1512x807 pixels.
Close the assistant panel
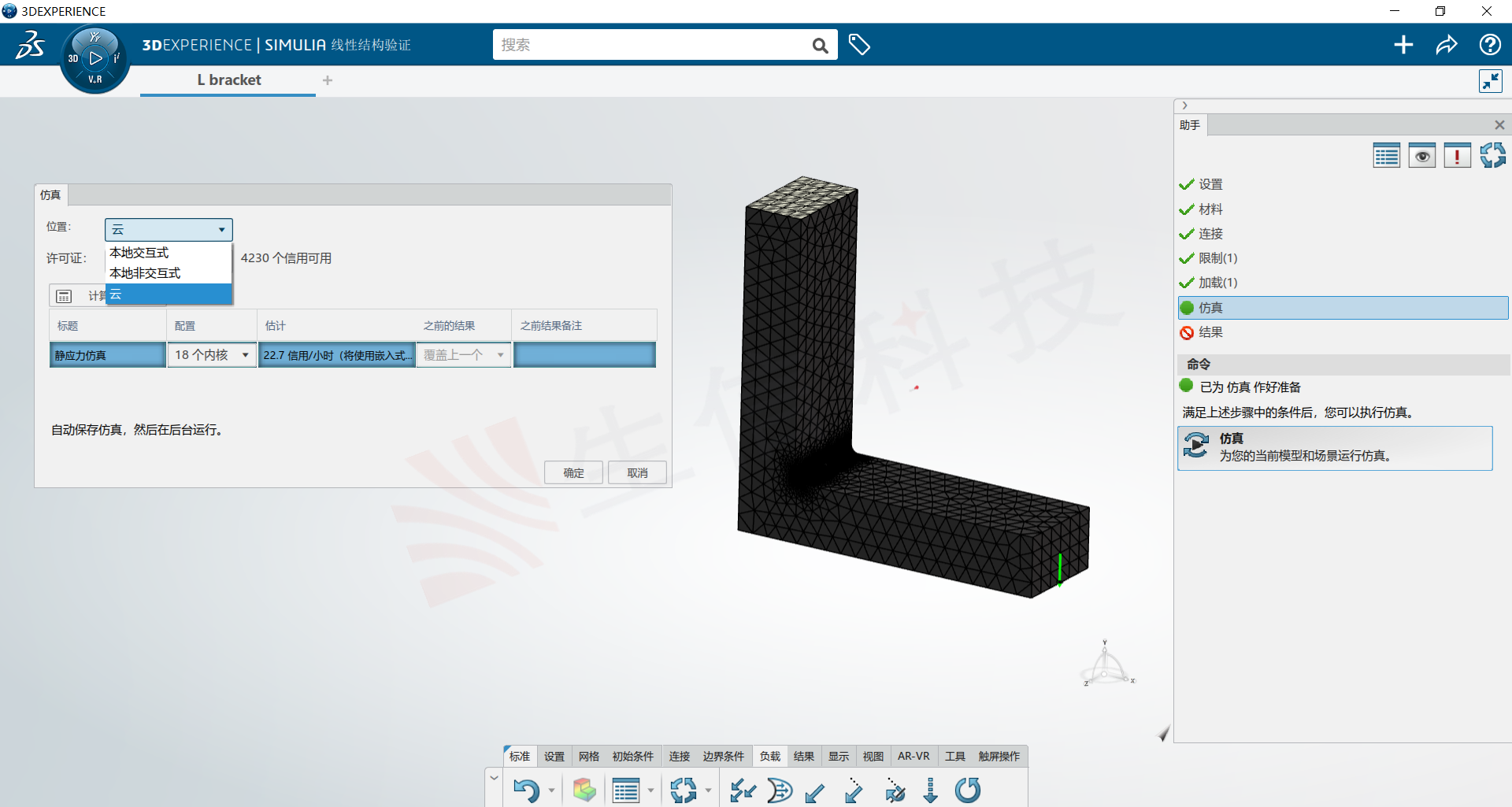(1499, 125)
